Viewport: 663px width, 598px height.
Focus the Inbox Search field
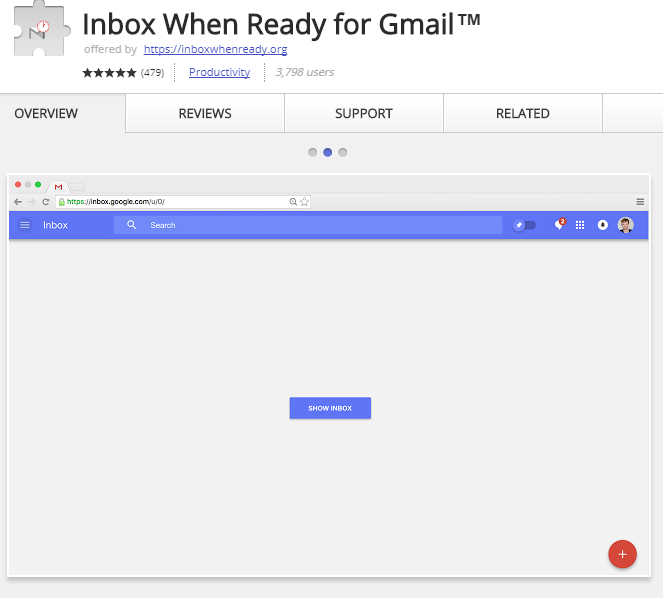coord(308,225)
